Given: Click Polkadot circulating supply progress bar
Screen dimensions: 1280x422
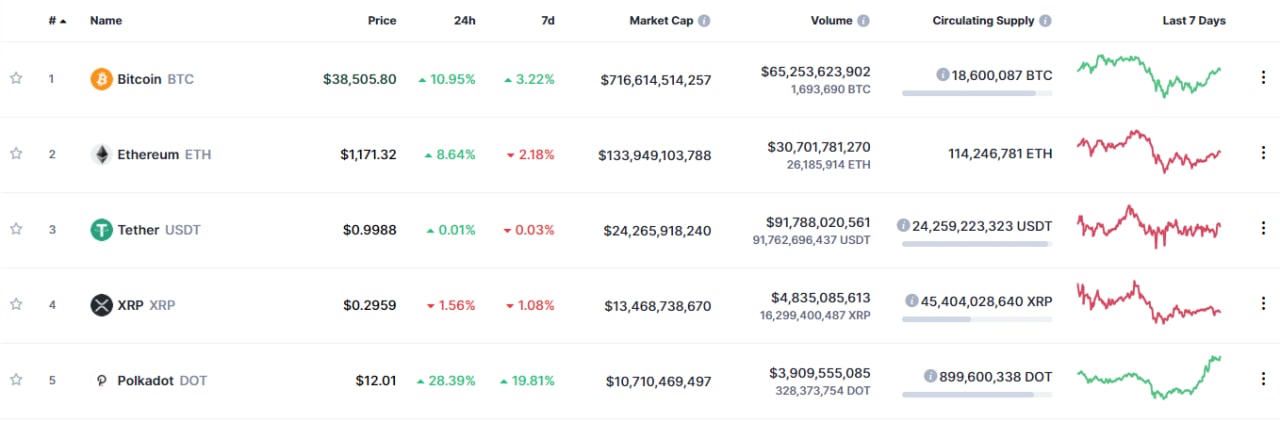Looking at the screenshot, I should (977, 394).
